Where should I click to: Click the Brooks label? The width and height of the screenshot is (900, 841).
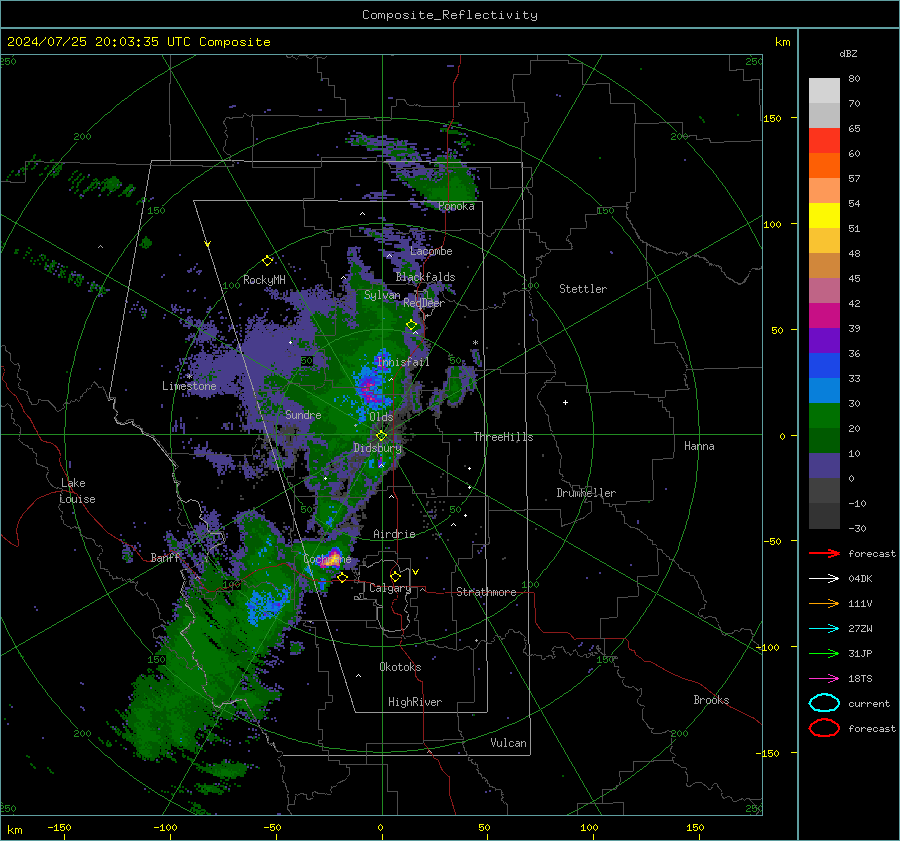(711, 700)
